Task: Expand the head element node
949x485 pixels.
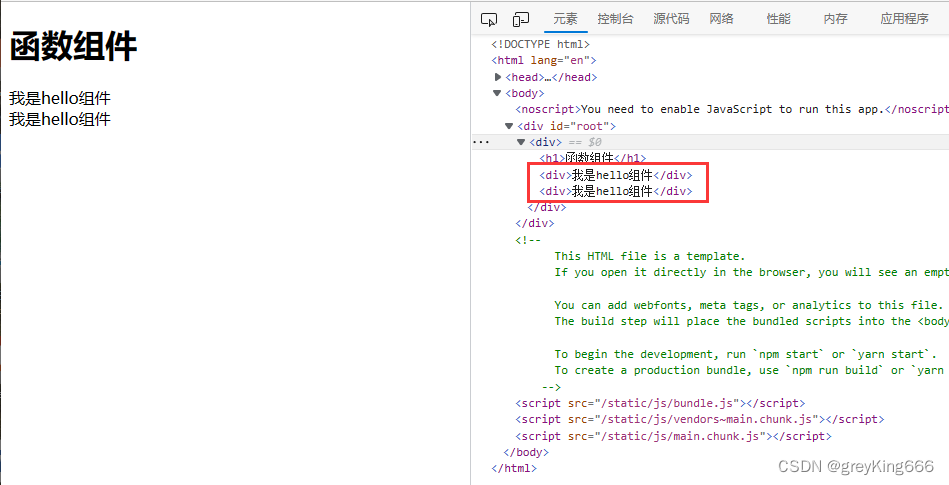Action: [x=498, y=77]
